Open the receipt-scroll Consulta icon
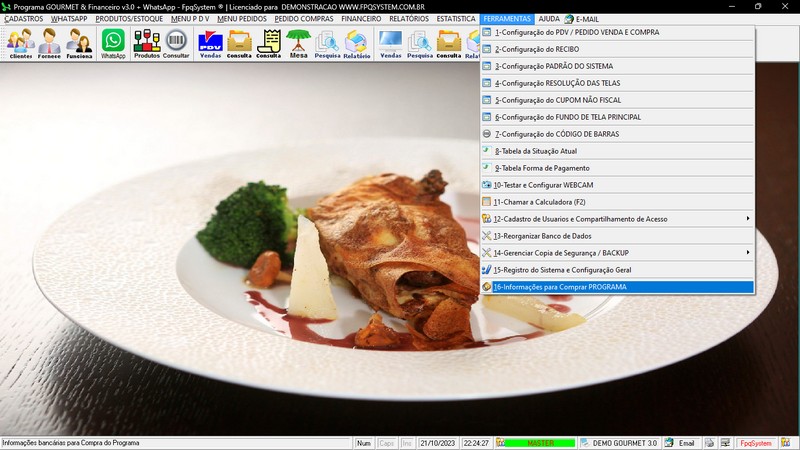 pyautogui.click(x=269, y=43)
